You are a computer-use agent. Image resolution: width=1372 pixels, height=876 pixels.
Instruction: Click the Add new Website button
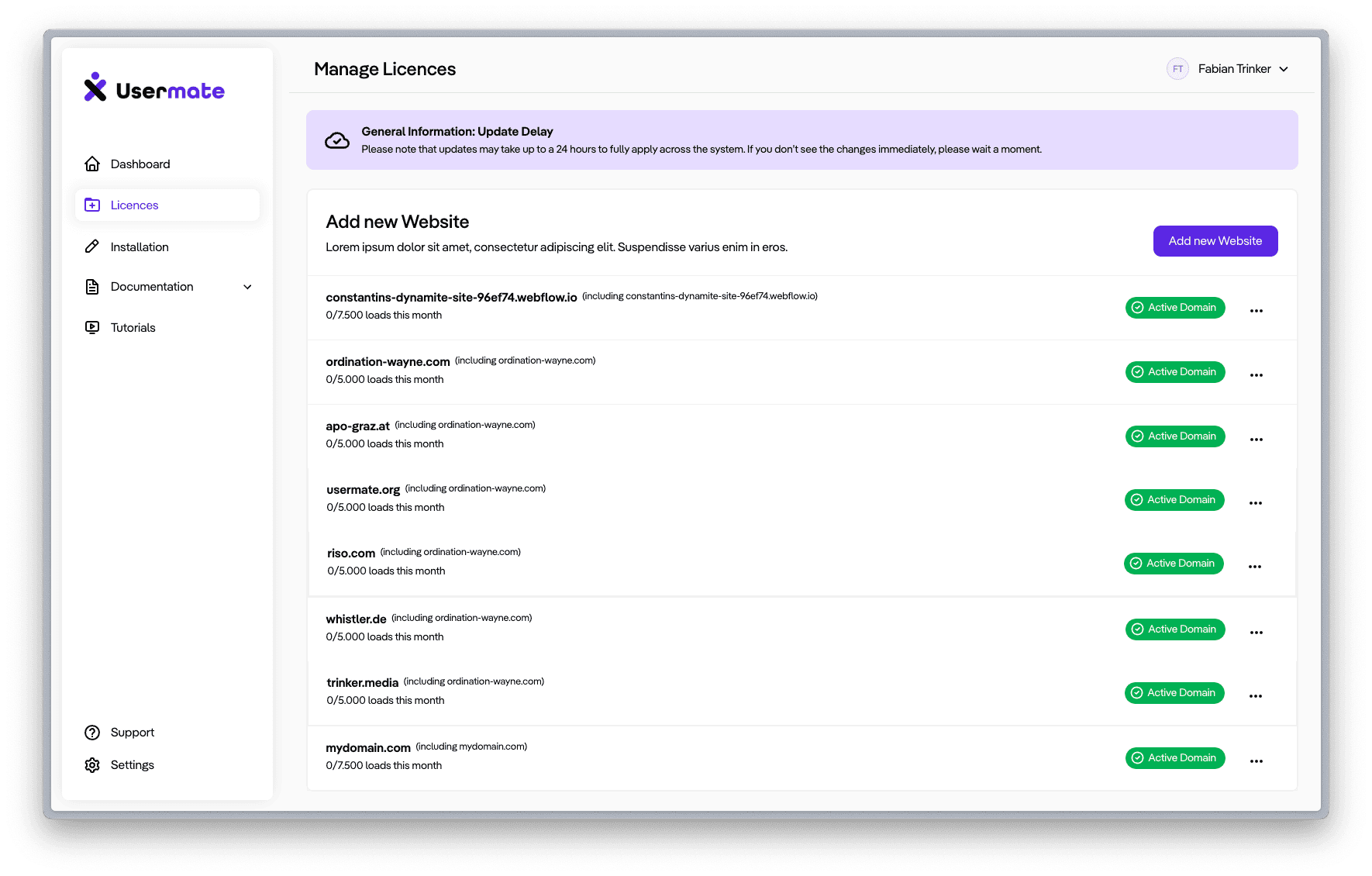click(1215, 241)
